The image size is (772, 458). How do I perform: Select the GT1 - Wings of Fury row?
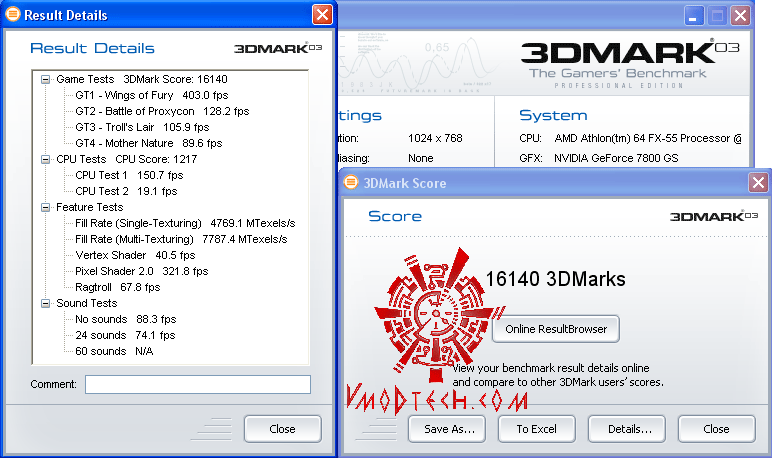152,95
